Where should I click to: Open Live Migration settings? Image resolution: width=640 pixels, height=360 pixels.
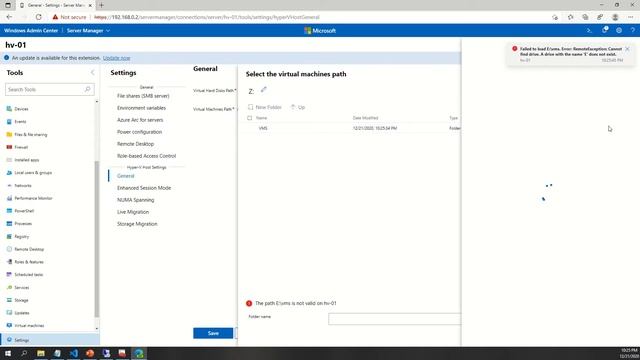tap(133, 212)
